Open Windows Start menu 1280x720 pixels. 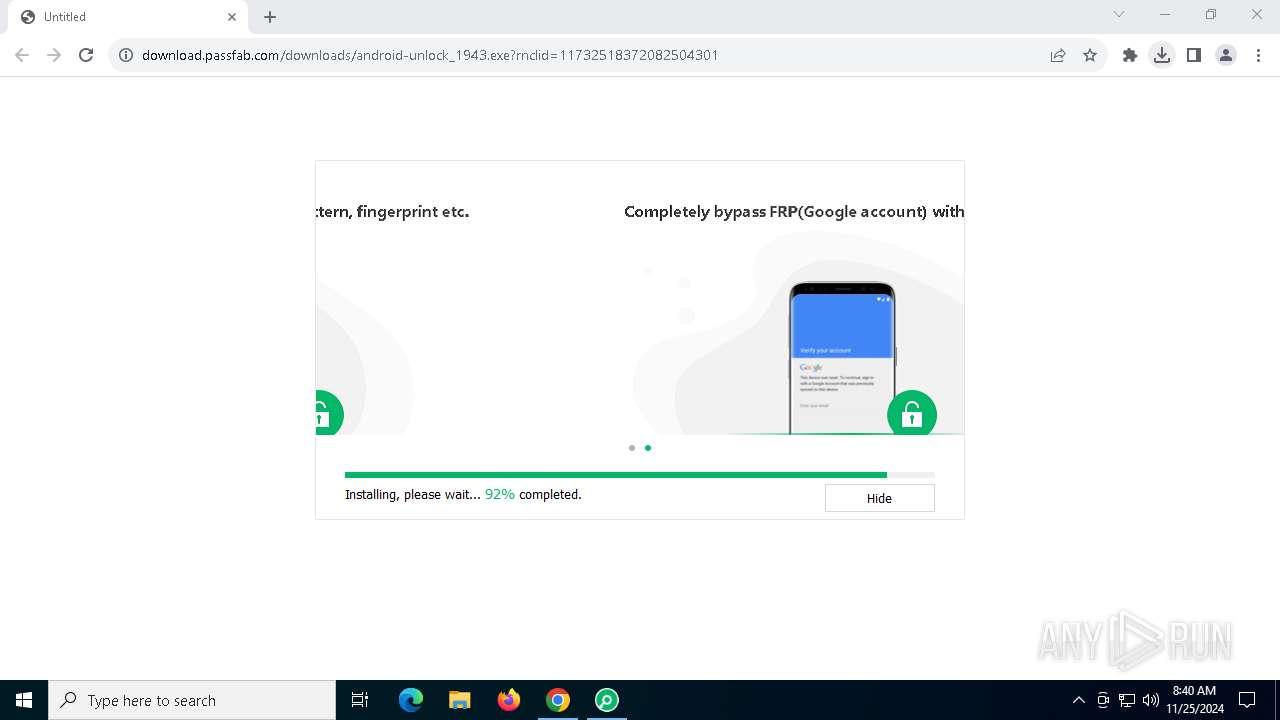coord(24,700)
